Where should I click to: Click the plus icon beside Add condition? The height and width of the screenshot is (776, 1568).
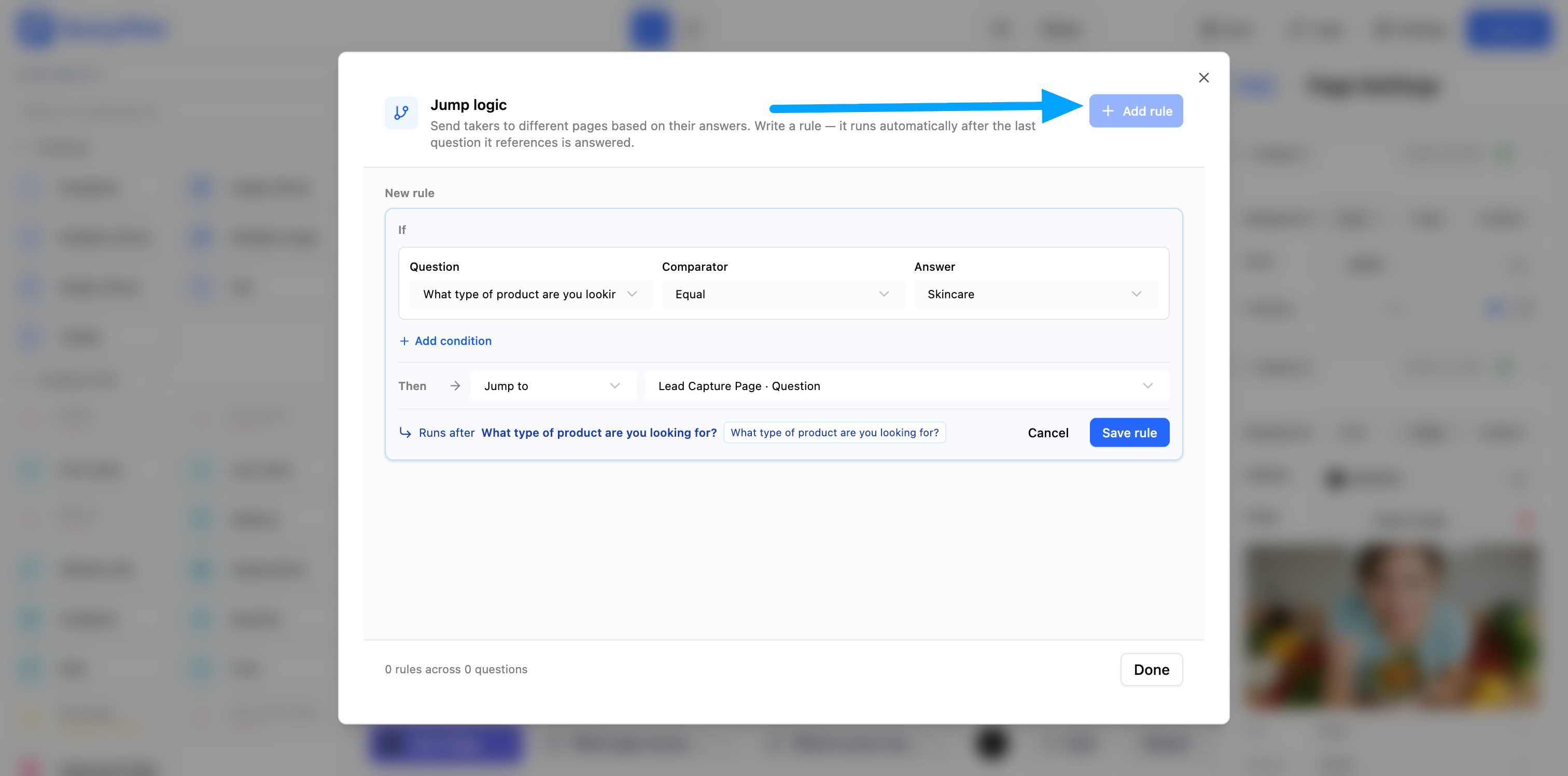(x=404, y=341)
